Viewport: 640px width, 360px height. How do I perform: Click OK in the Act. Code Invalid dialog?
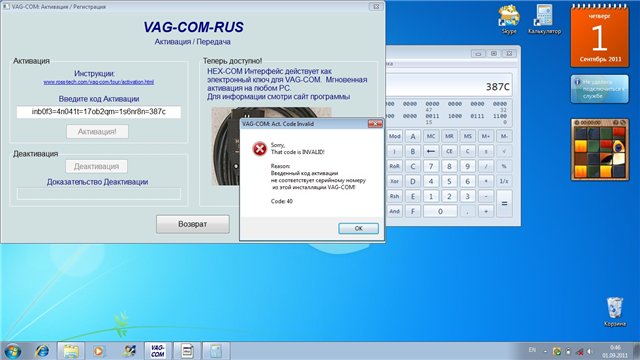point(358,228)
